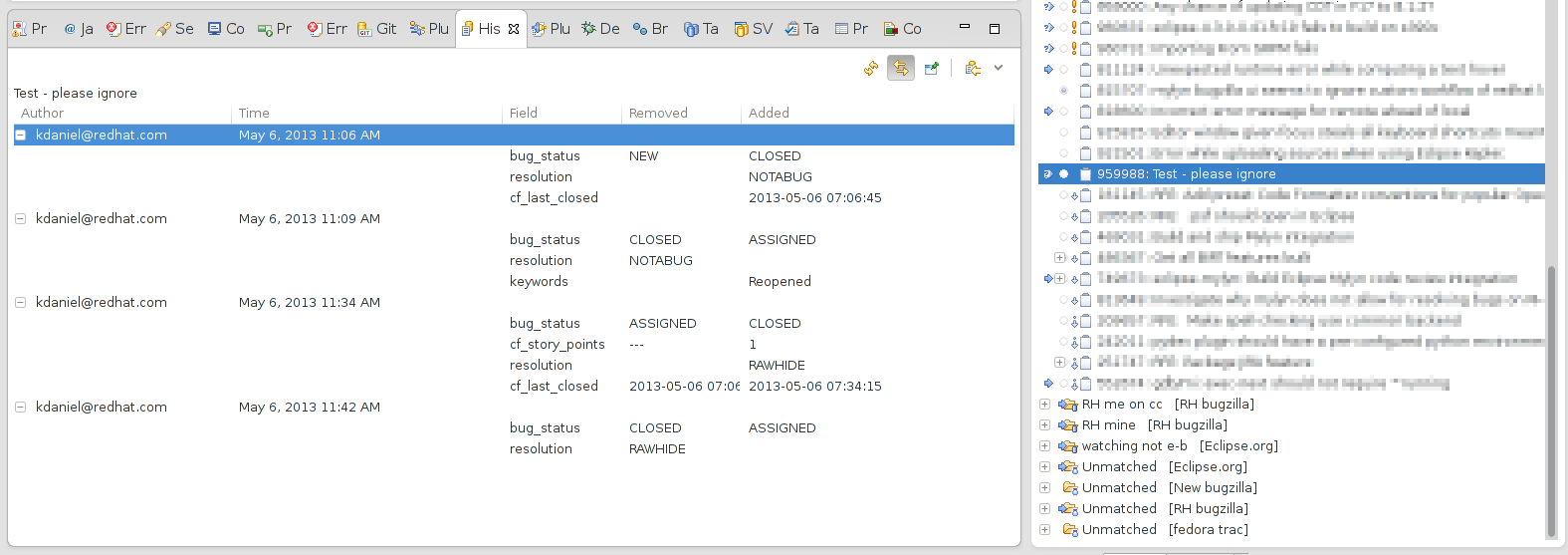Click RAWHIDE in the Added column
Viewport: 1568px width, 555px height.
coord(777,365)
